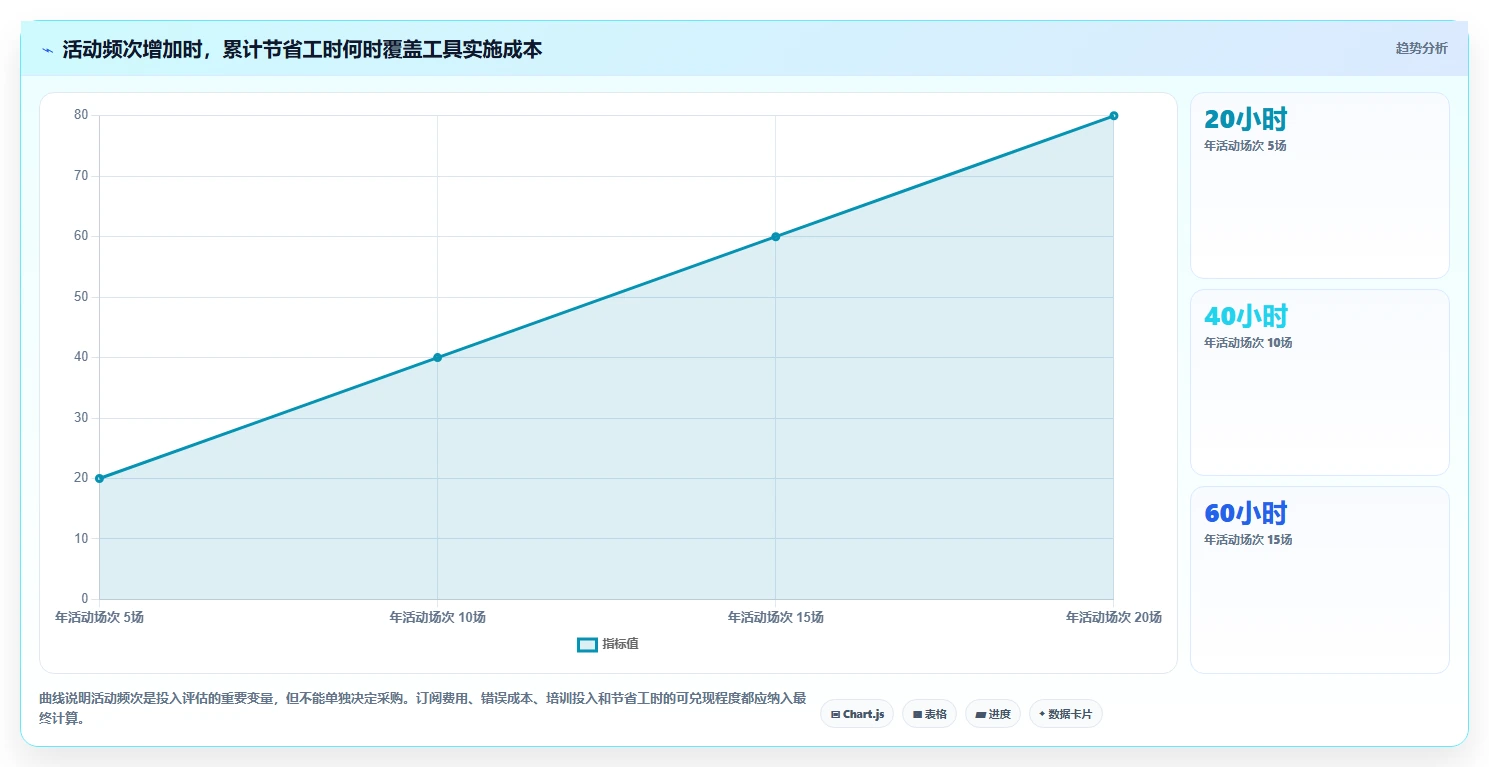Select the 表格 tag pill

pyautogui.click(x=929, y=714)
